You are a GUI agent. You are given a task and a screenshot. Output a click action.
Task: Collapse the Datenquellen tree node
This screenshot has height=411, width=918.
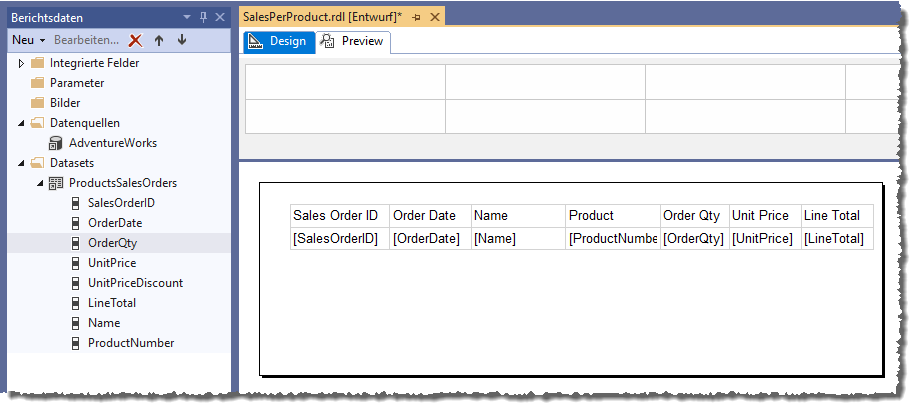(21, 123)
